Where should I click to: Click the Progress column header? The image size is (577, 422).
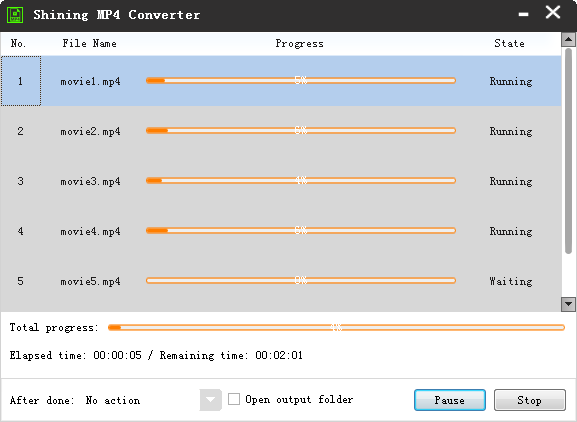(300, 43)
